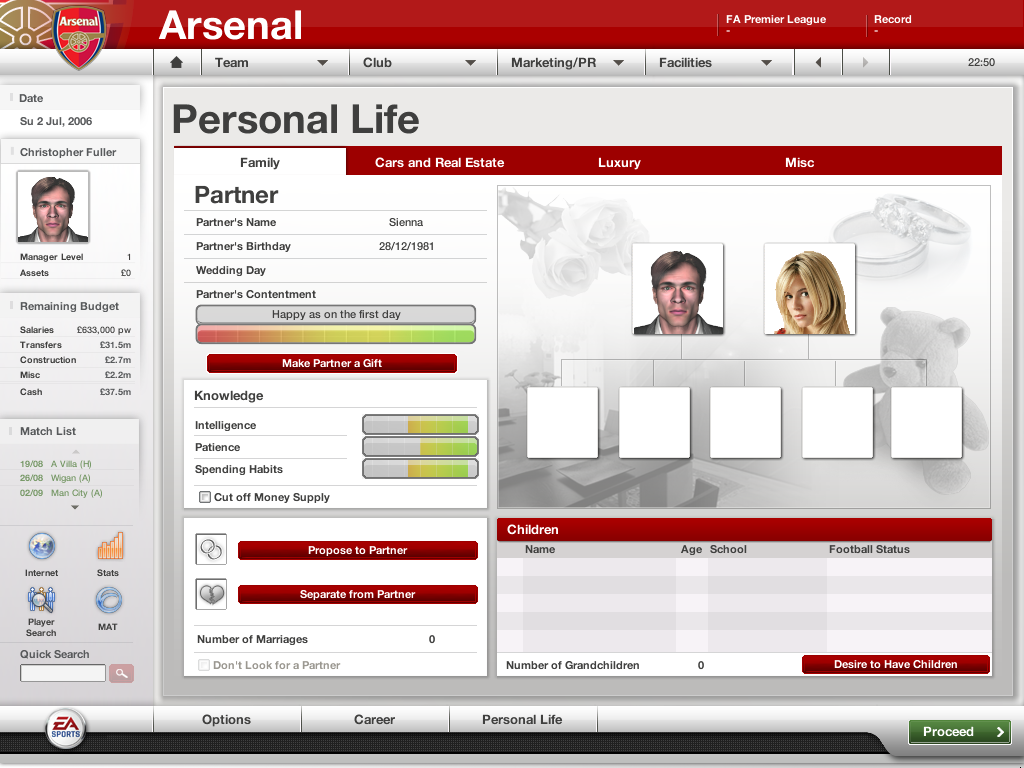Click the back arrow navigation icon

coord(818,63)
